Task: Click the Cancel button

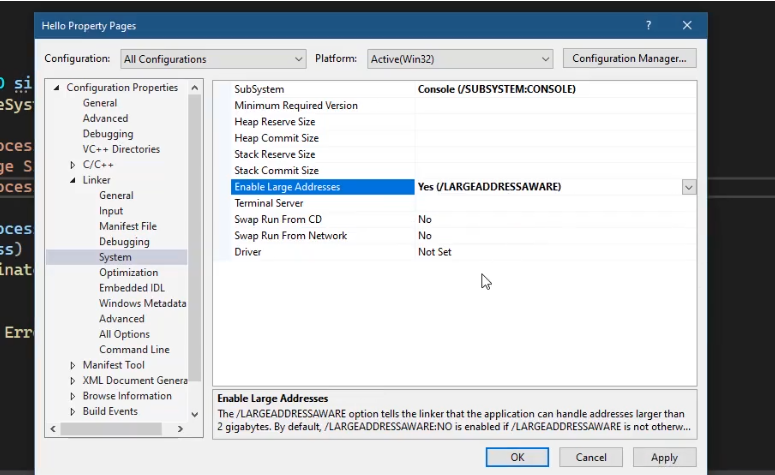Action: (x=591, y=457)
